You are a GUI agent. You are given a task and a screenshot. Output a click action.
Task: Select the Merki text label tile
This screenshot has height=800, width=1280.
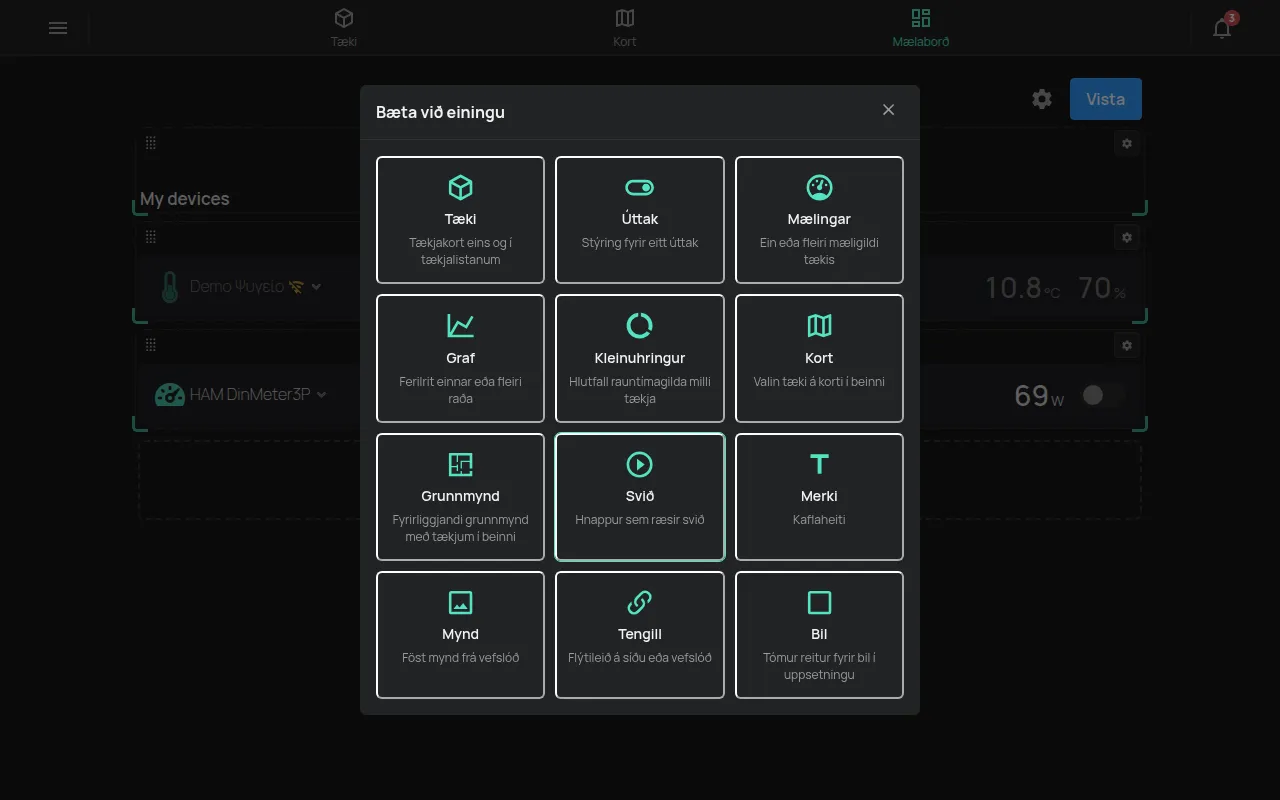(x=819, y=497)
